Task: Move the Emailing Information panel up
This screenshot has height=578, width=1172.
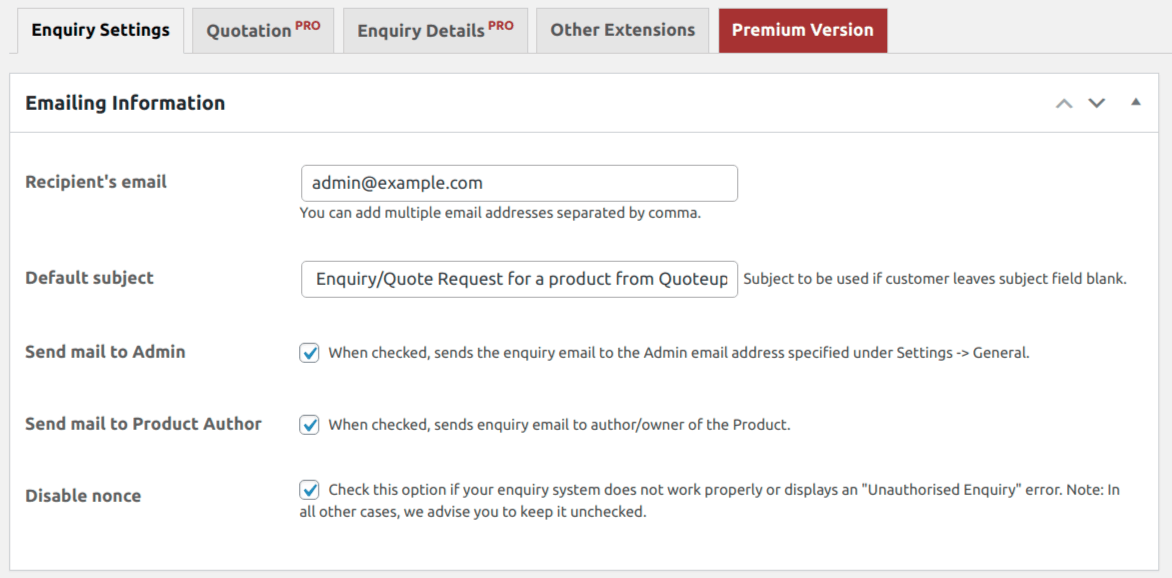Action: (1064, 103)
